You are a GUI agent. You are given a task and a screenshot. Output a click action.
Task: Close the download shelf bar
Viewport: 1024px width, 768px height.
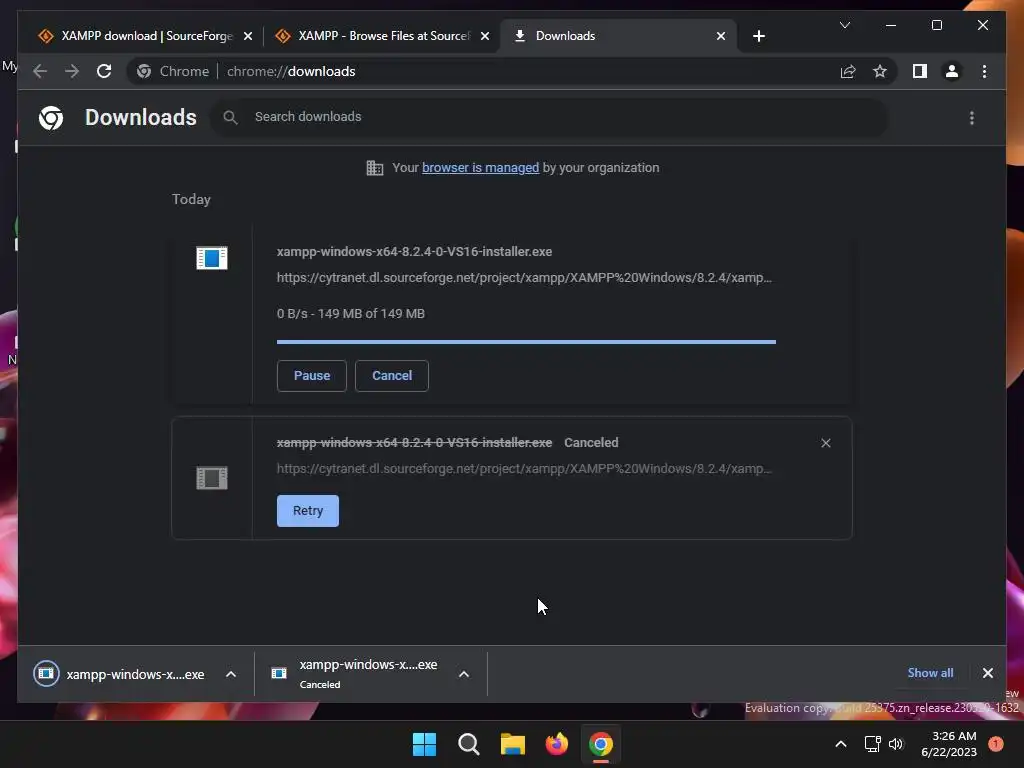[987, 673]
